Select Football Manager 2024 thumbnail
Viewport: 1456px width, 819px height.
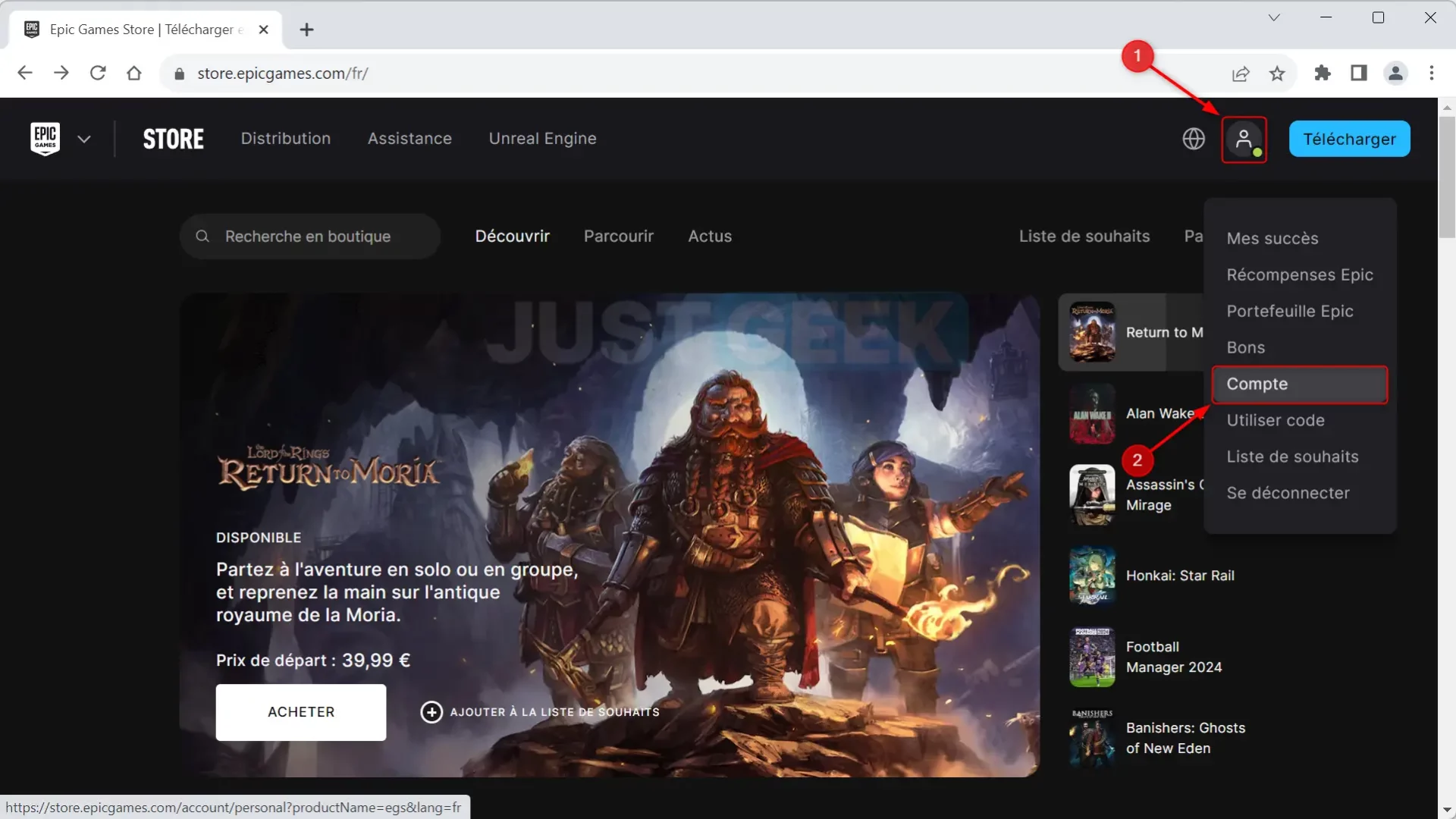click(1092, 657)
